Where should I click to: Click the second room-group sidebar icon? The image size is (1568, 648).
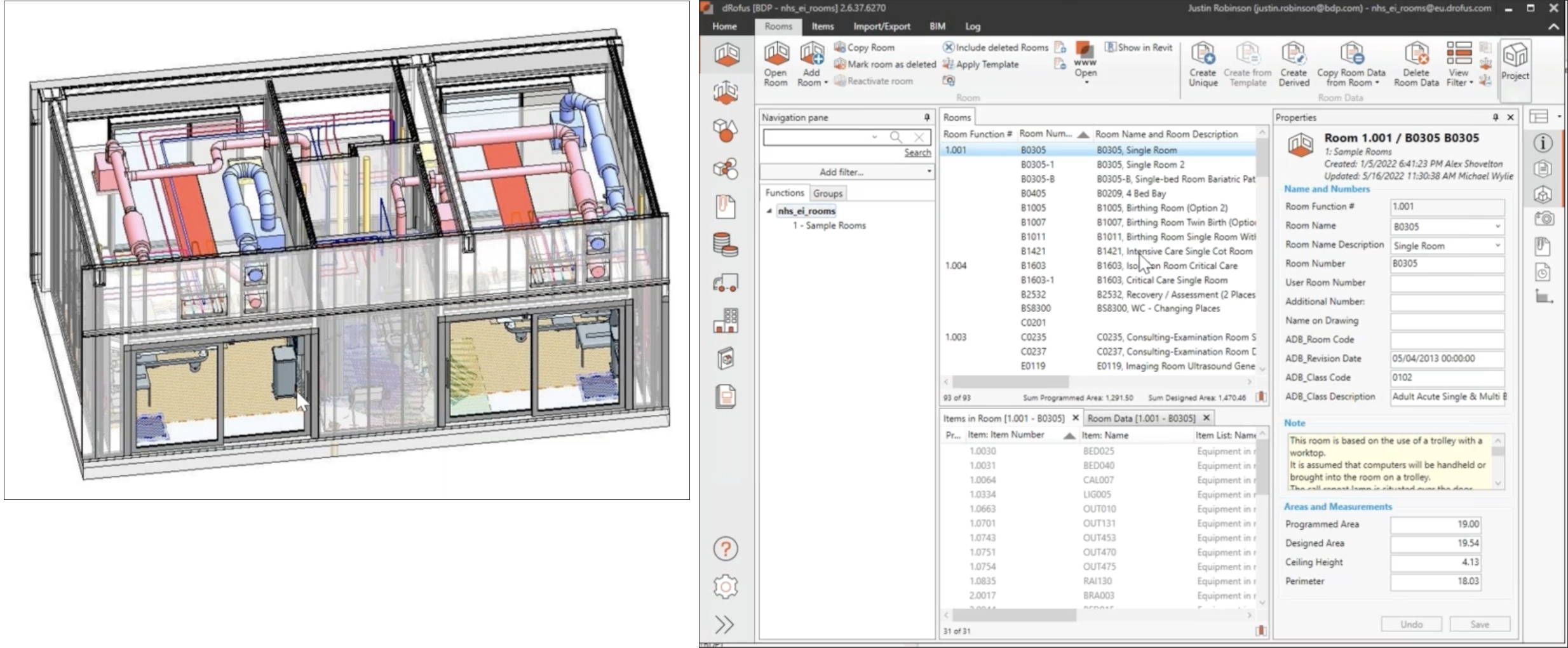(x=726, y=93)
